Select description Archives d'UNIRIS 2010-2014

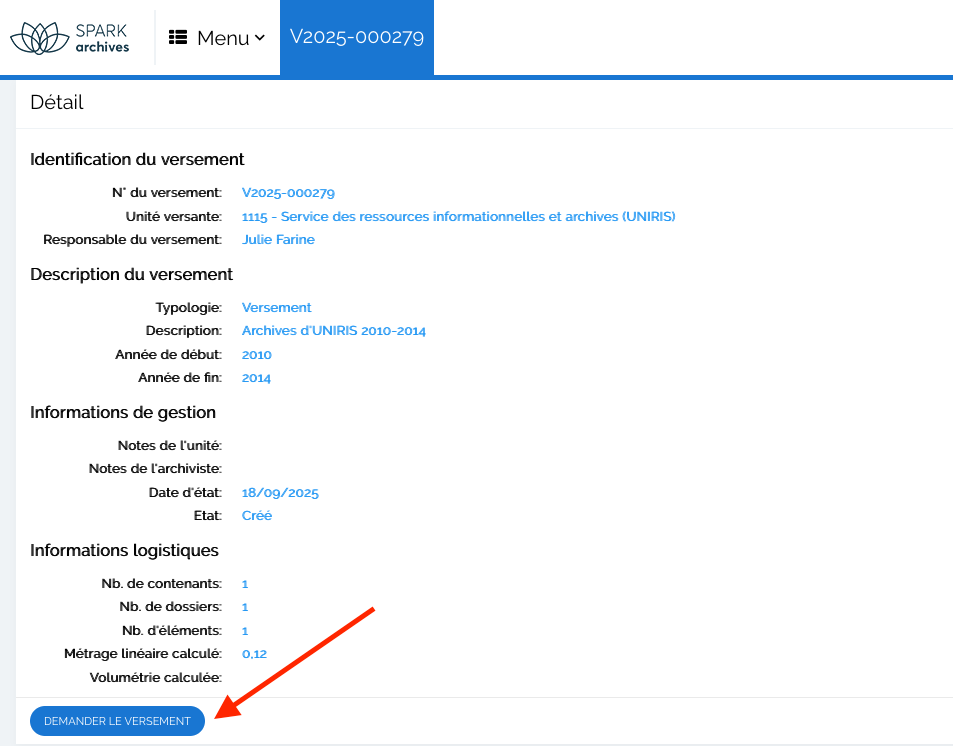tap(334, 330)
